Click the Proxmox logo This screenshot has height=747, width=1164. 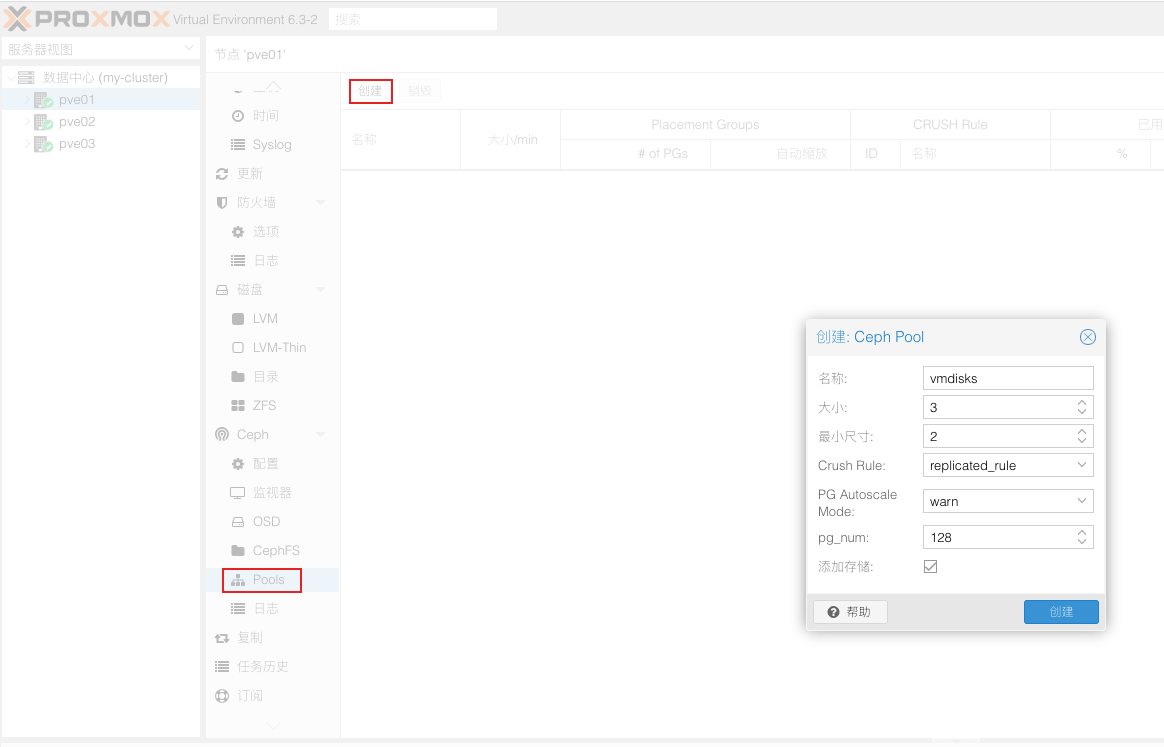[87, 18]
